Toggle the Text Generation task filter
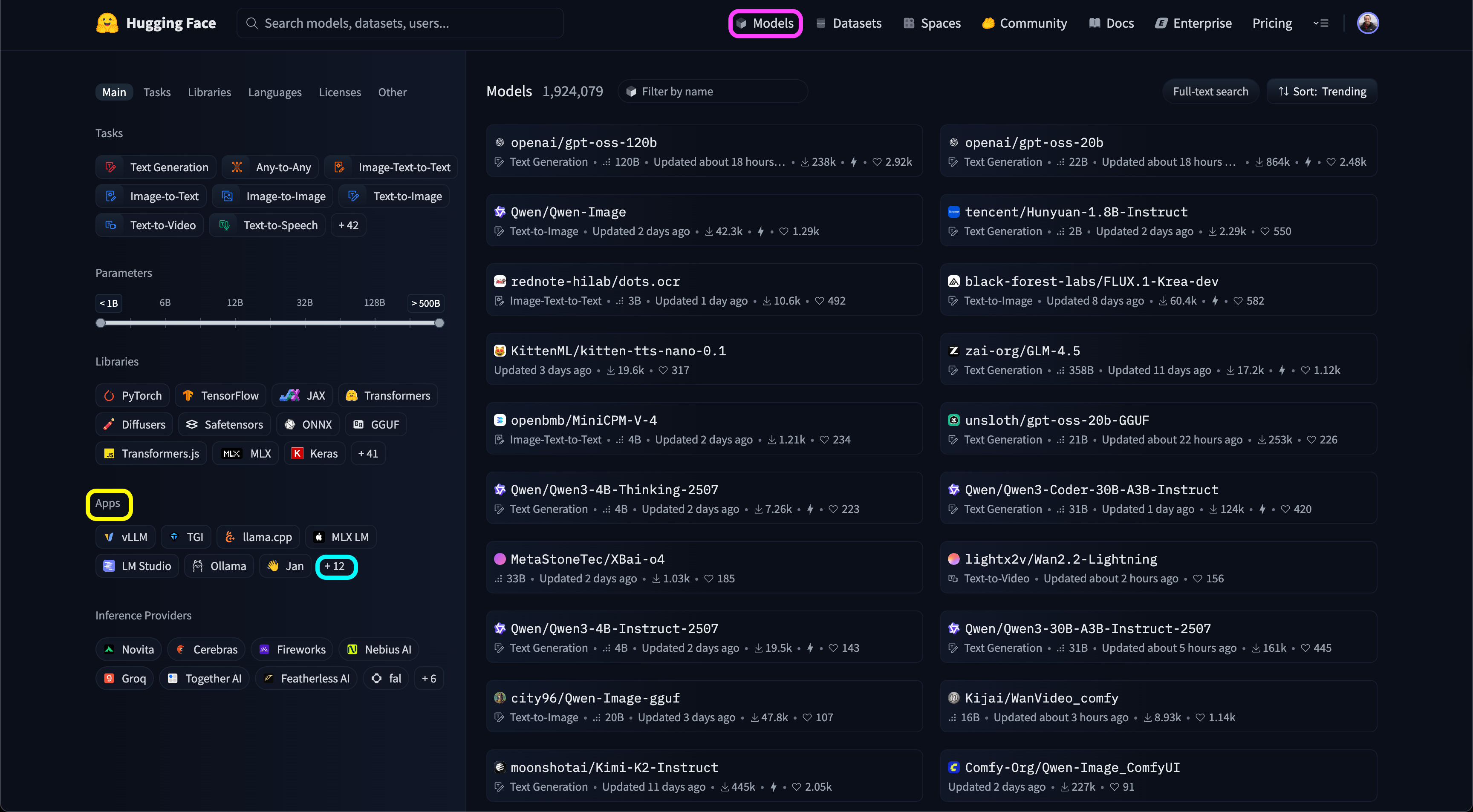 156,167
